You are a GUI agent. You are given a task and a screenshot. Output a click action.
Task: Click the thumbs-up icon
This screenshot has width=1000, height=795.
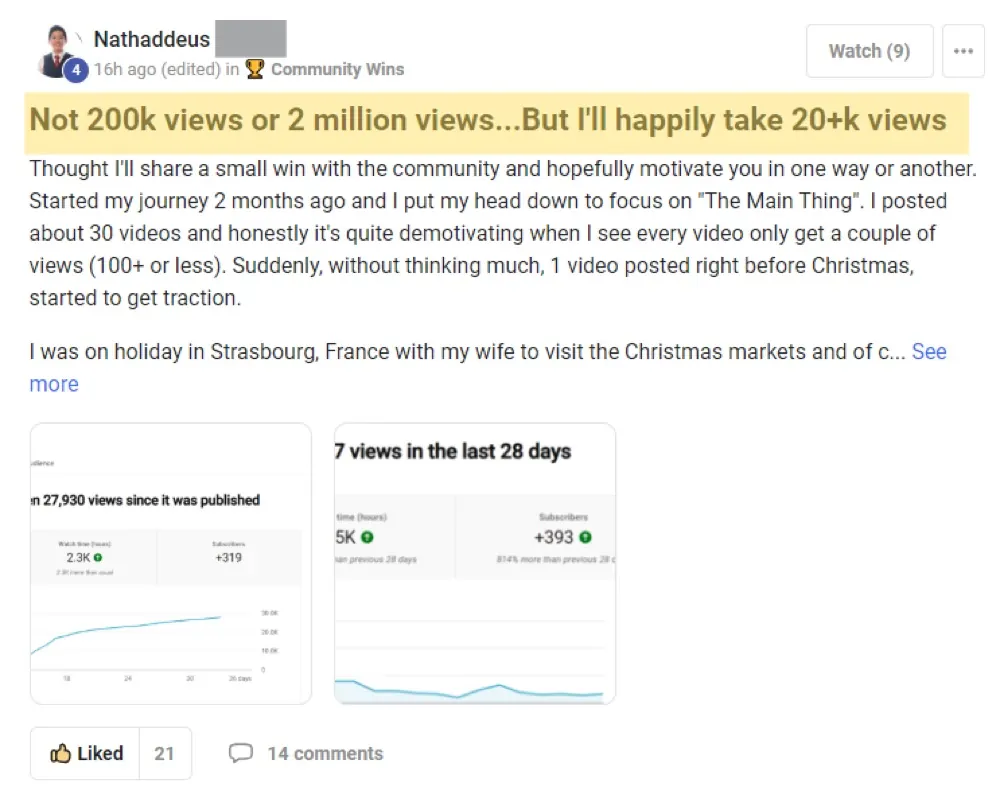tap(61, 753)
